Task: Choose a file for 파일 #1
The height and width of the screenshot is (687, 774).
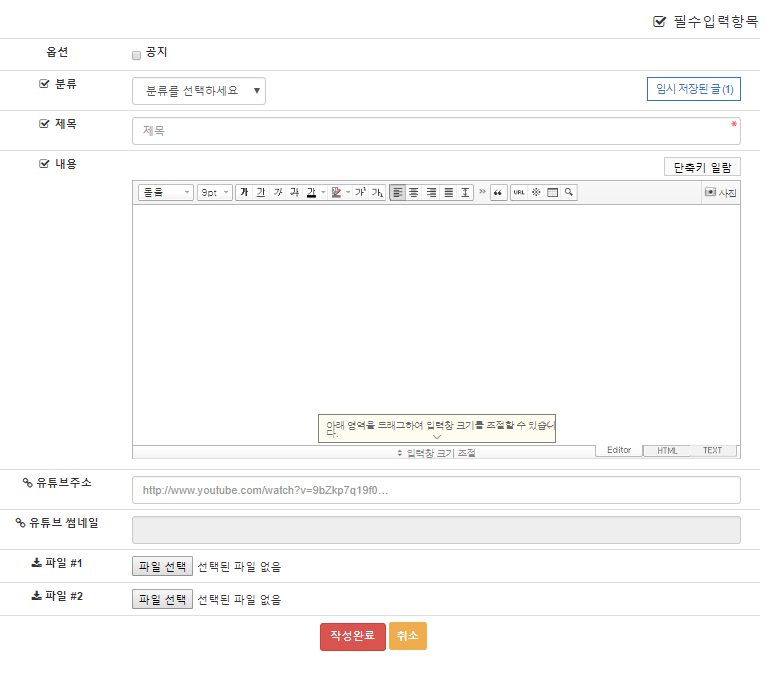Action: tap(162, 567)
